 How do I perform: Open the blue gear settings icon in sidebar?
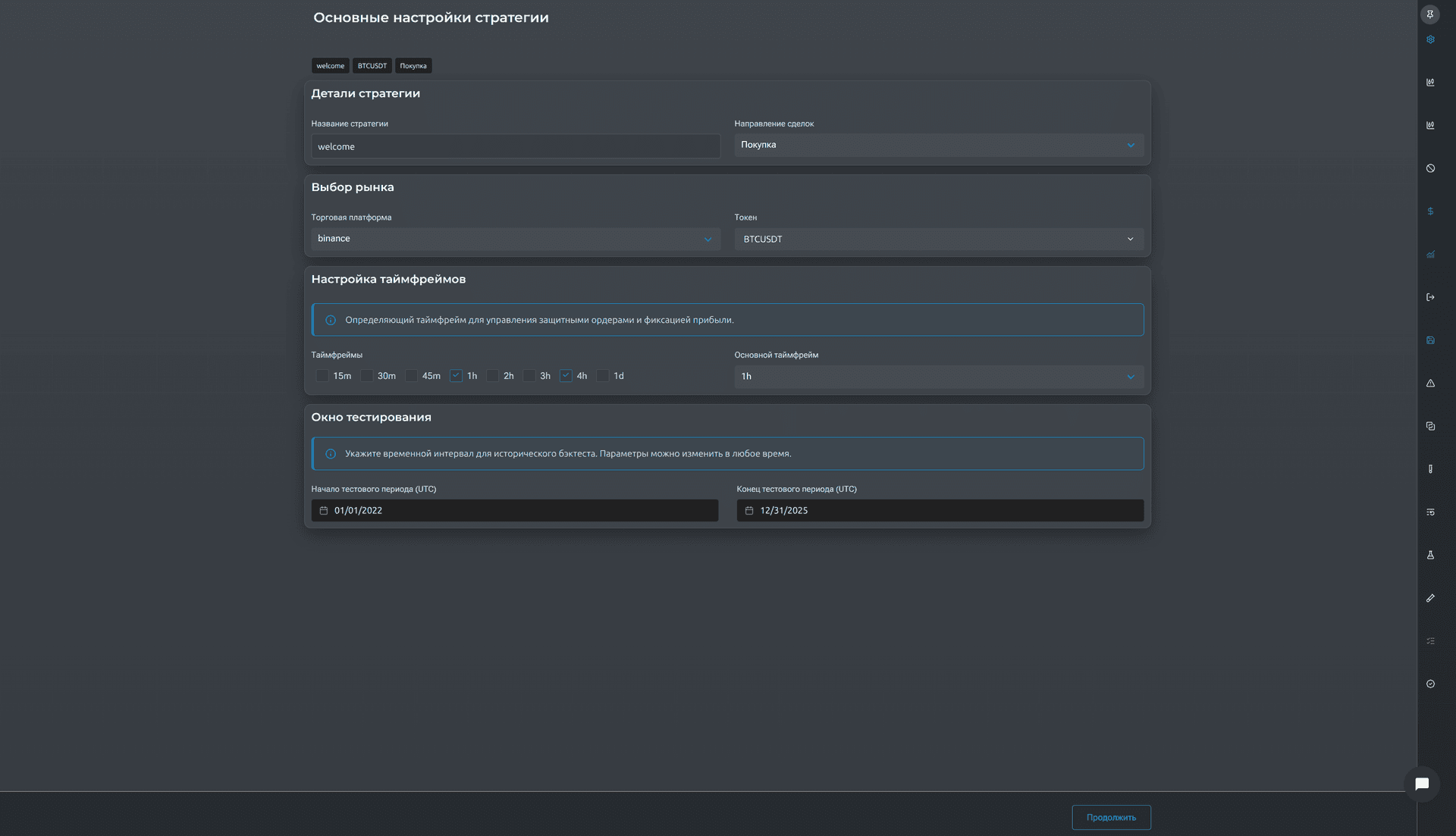tap(1430, 39)
